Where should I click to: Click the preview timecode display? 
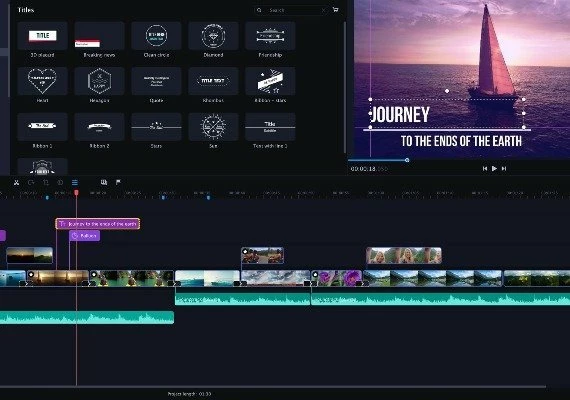[369, 169]
